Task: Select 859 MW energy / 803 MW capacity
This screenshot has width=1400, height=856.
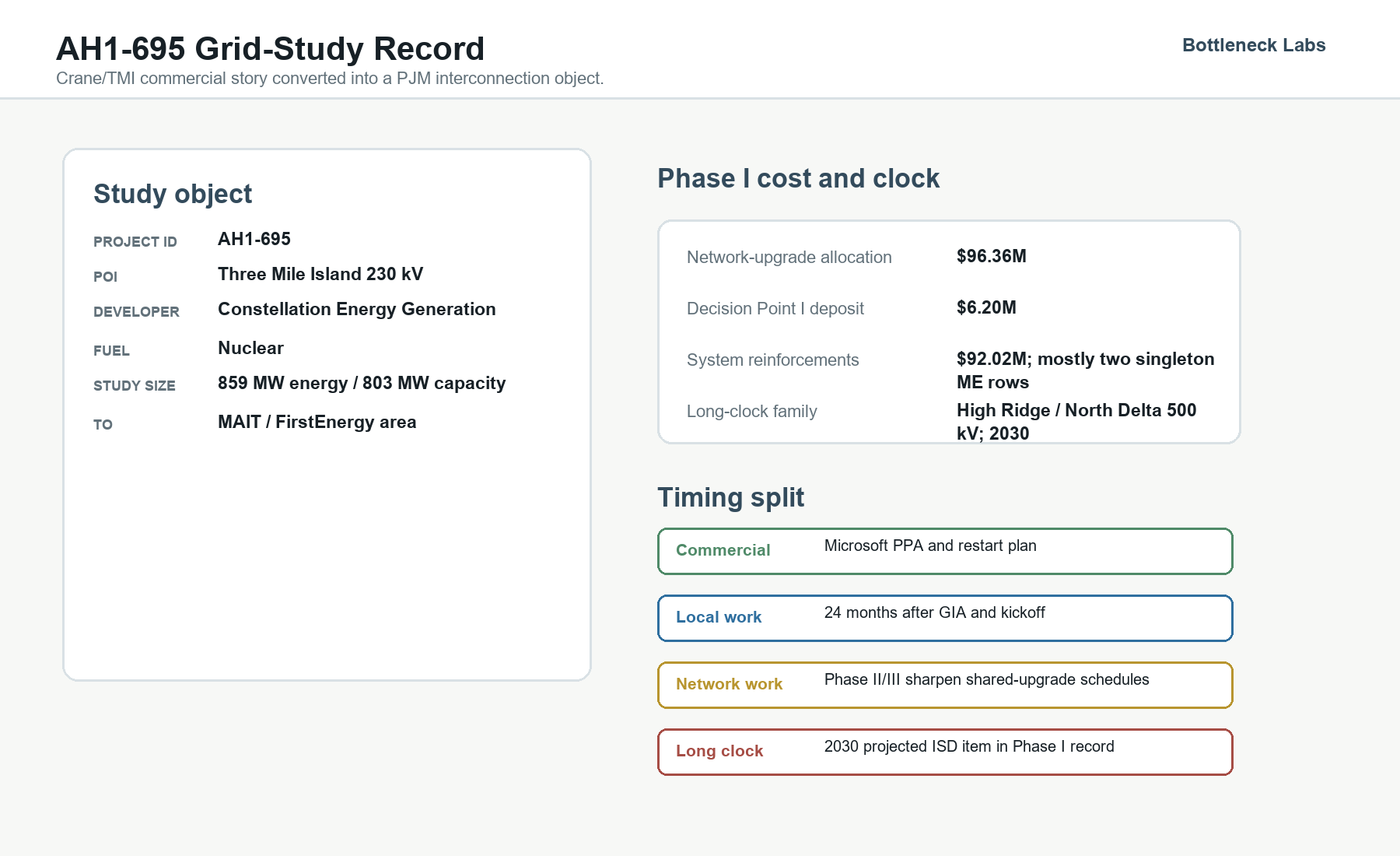Action: coord(362,383)
